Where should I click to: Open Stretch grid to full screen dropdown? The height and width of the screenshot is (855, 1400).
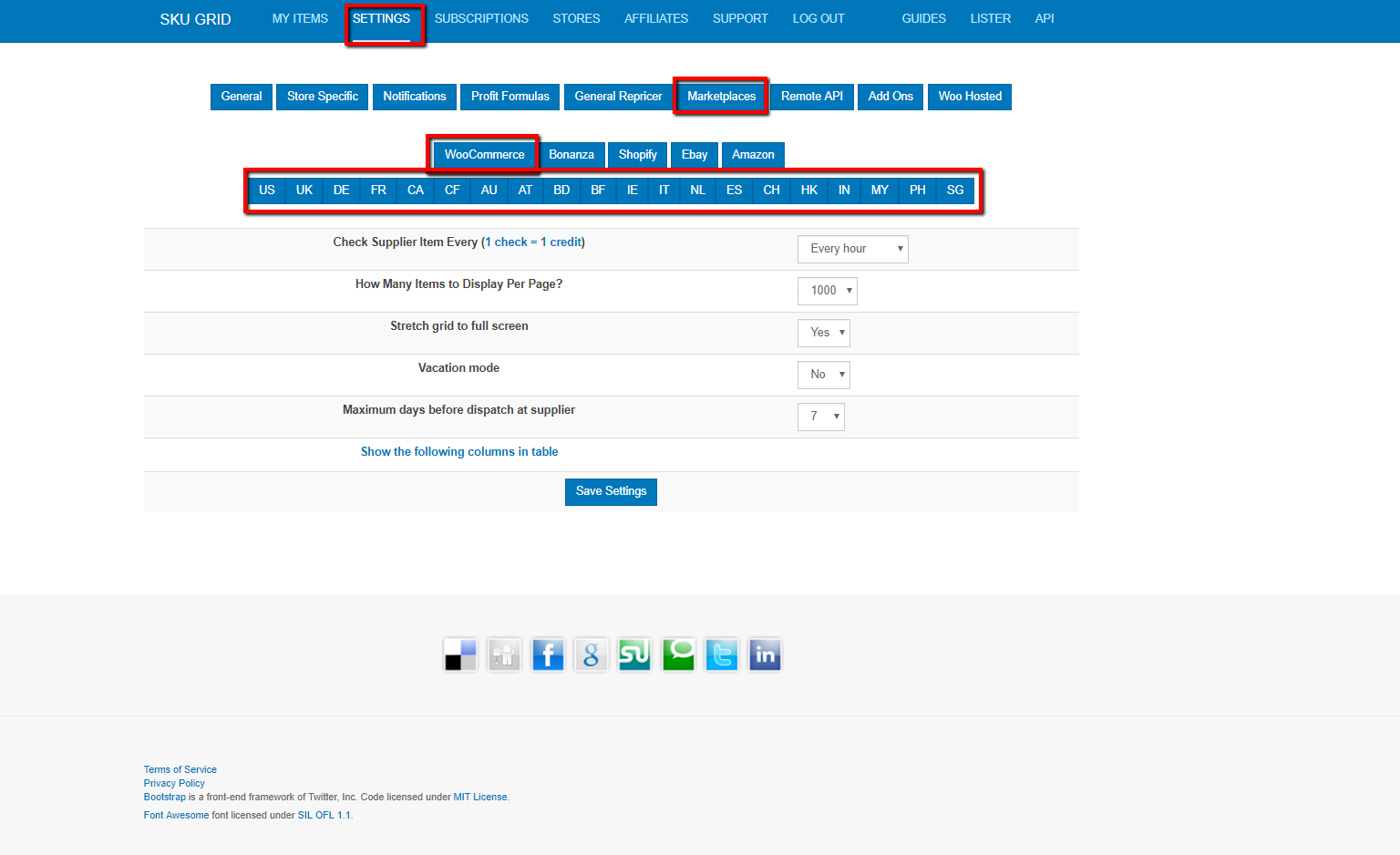pyautogui.click(x=824, y=333)
